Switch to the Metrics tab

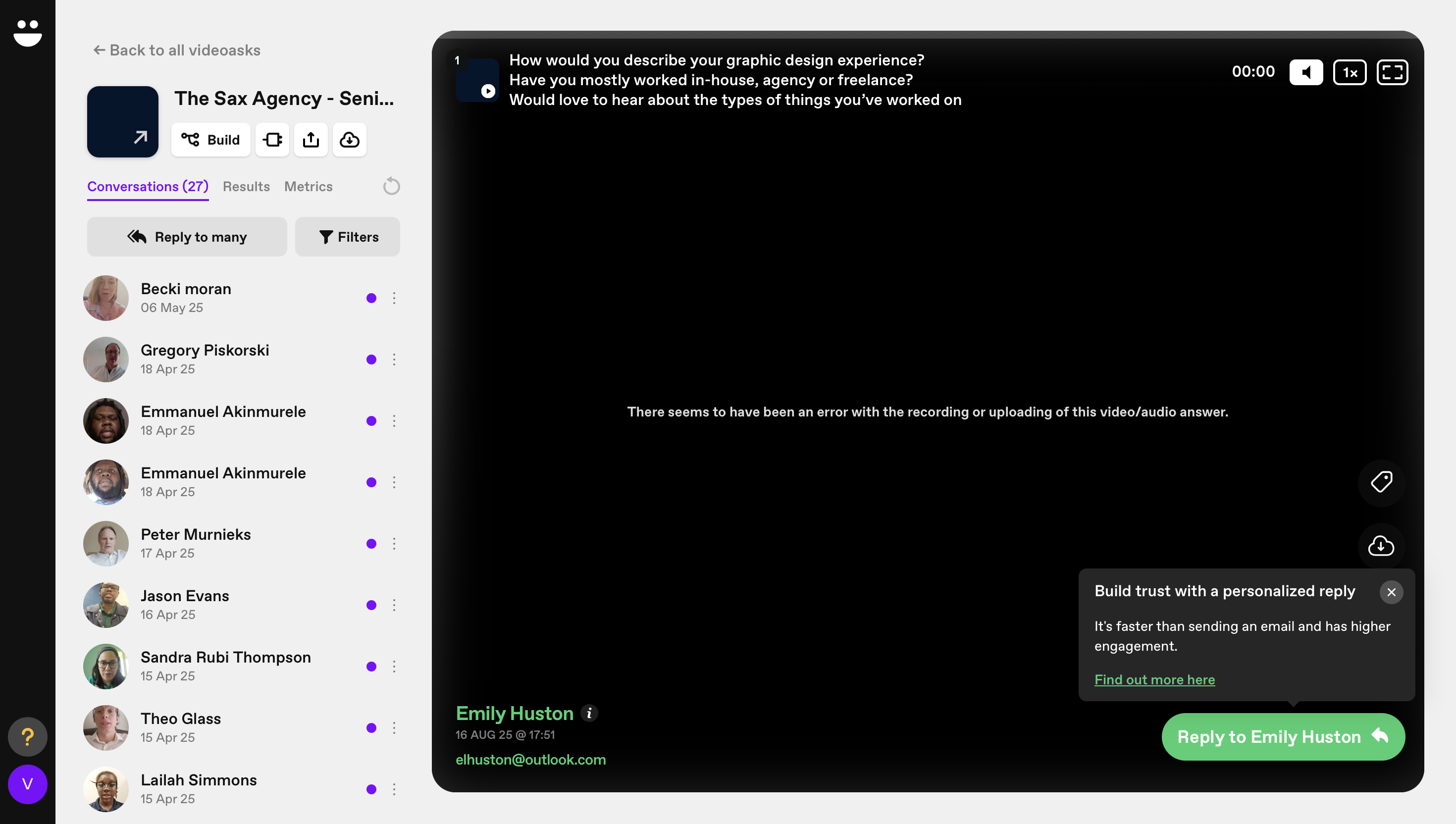pos(308,186)
